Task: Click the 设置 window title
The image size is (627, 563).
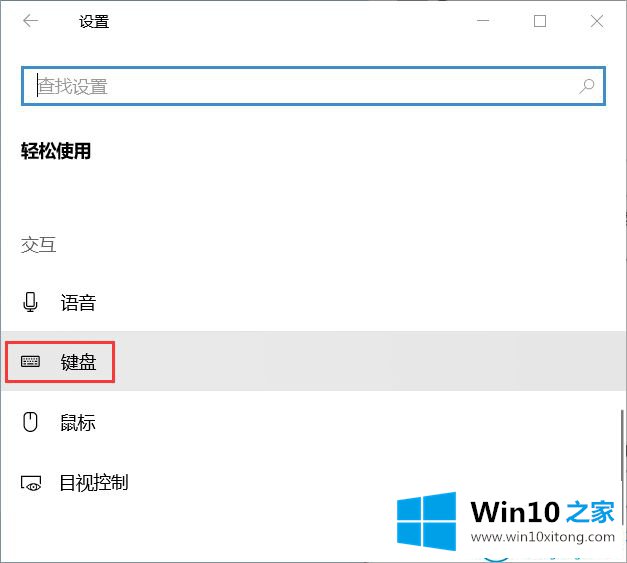Action: click(x=94, y=22)
